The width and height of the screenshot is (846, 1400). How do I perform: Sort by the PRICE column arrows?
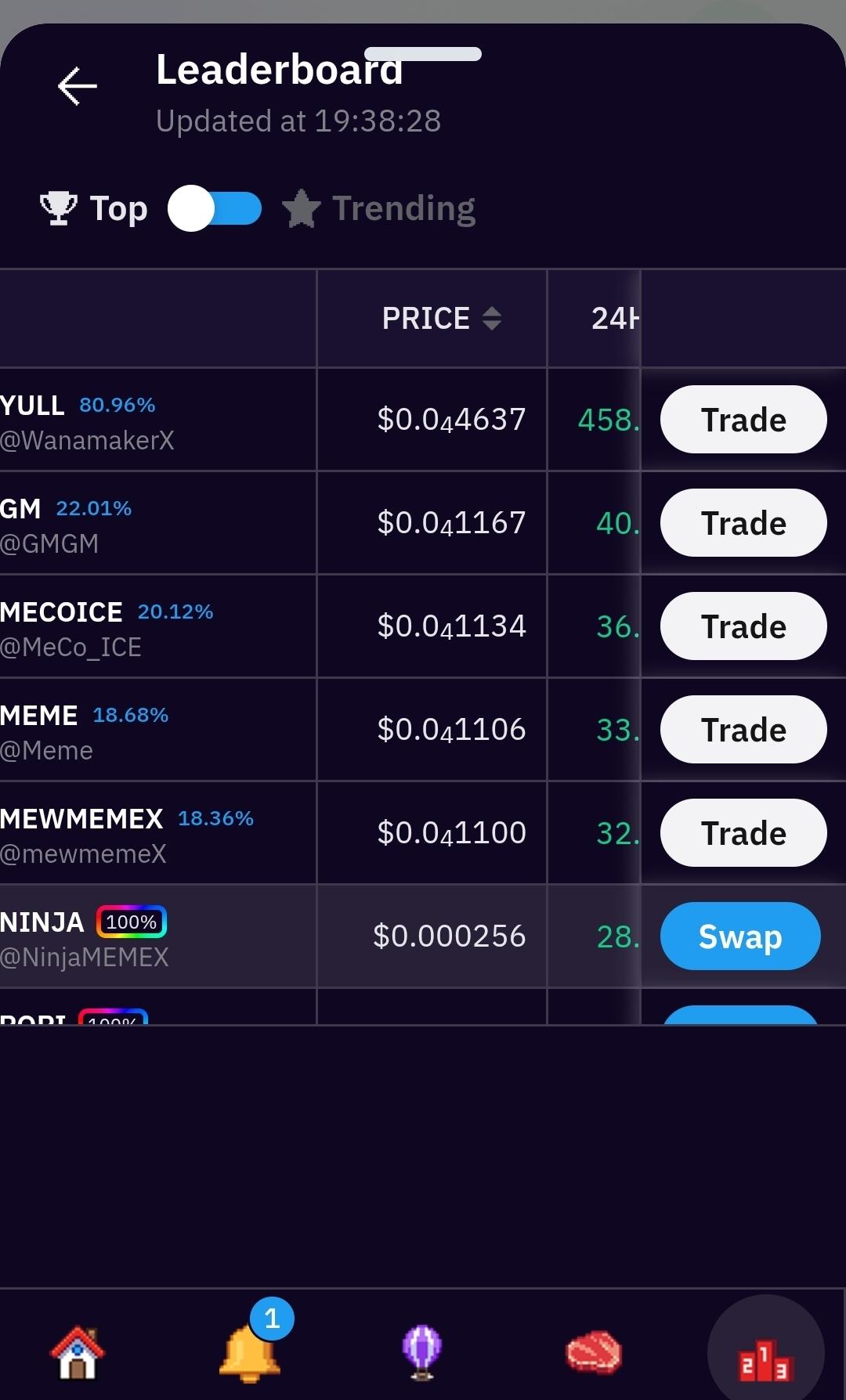coord(491,318)
